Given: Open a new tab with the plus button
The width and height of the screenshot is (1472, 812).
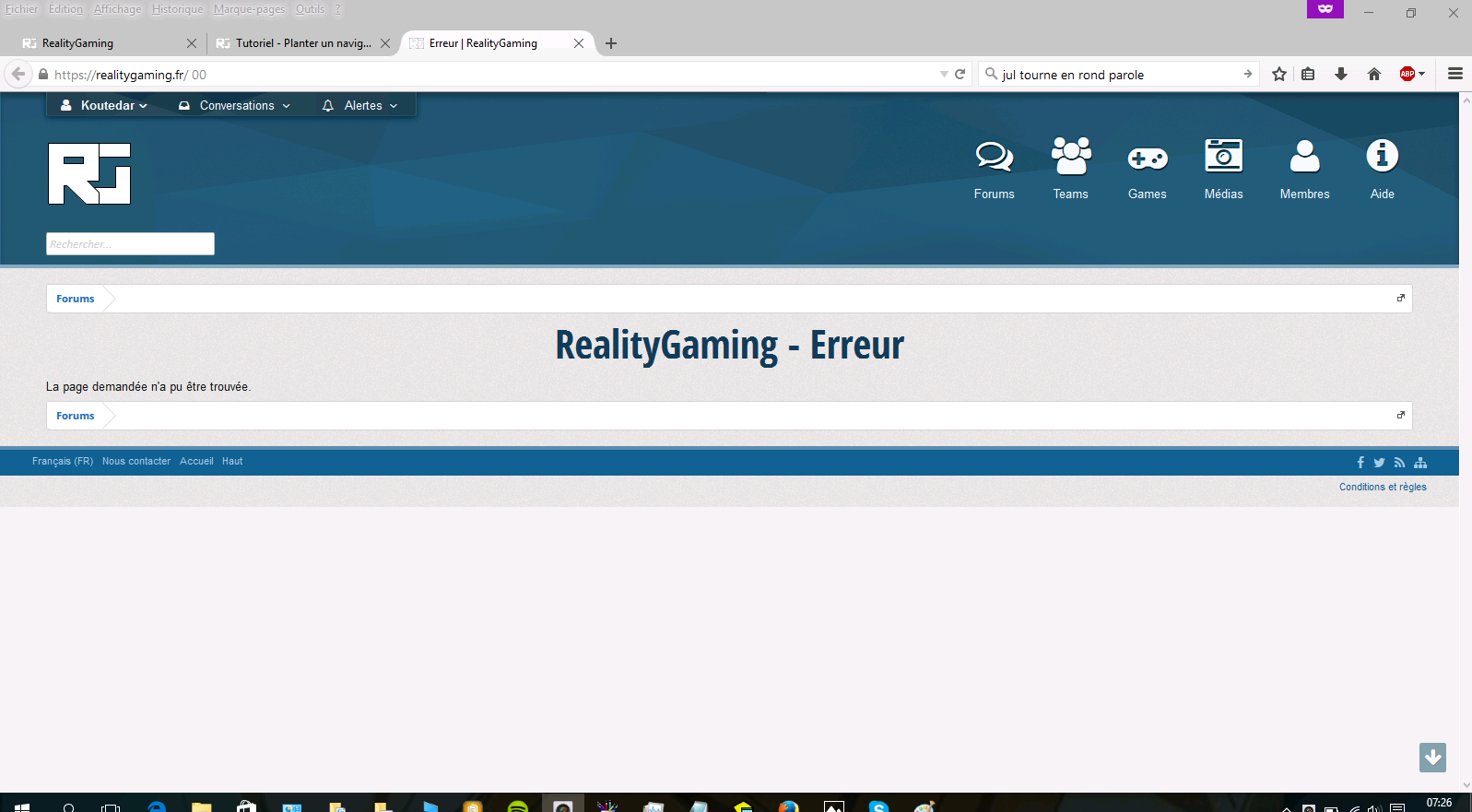Looking at the screenshot, I should (611, 43).
